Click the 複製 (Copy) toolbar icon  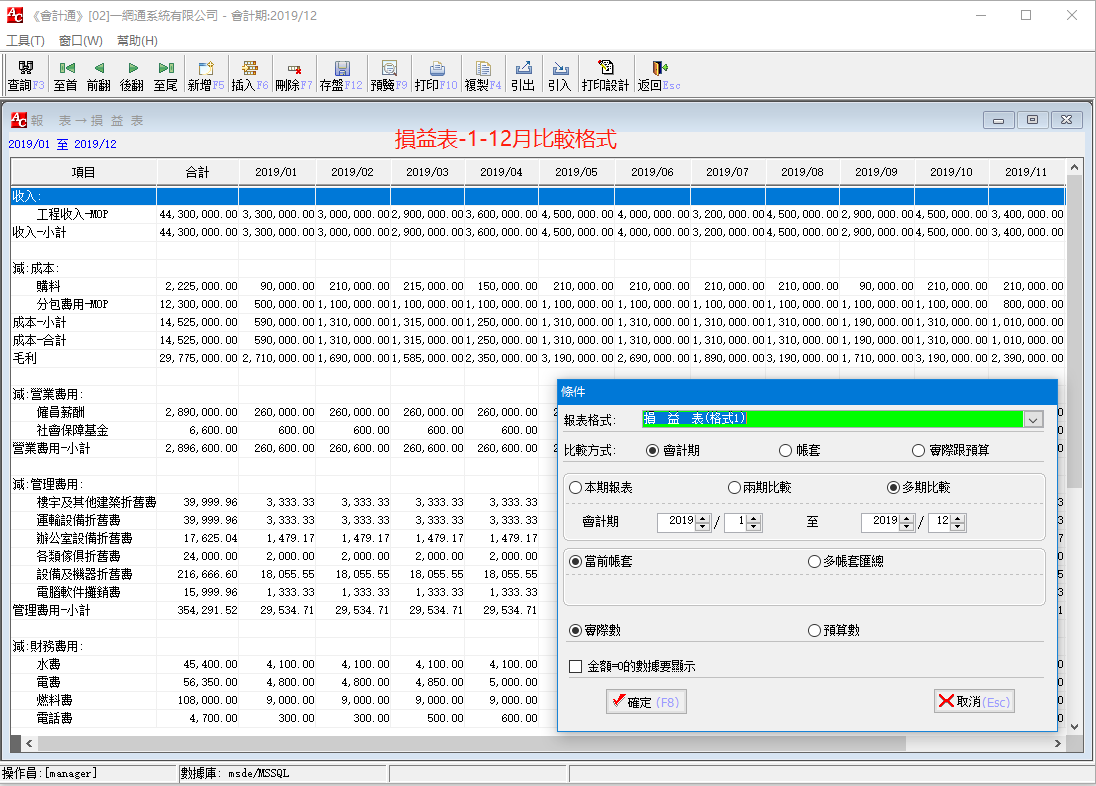[x=482, y=75]
